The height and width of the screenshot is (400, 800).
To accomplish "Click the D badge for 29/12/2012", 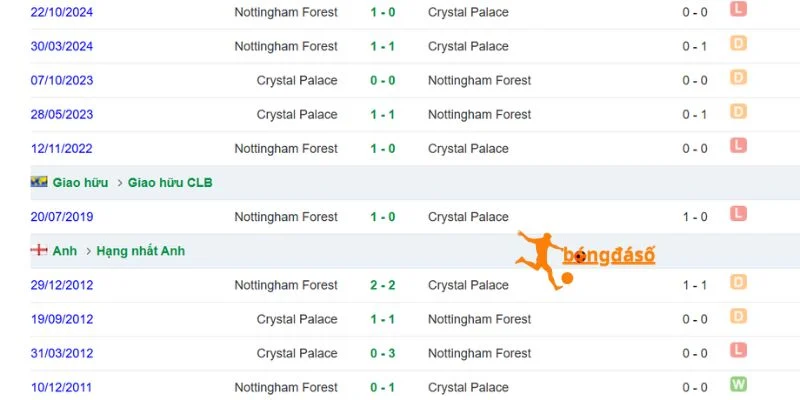I will (738, 282).
